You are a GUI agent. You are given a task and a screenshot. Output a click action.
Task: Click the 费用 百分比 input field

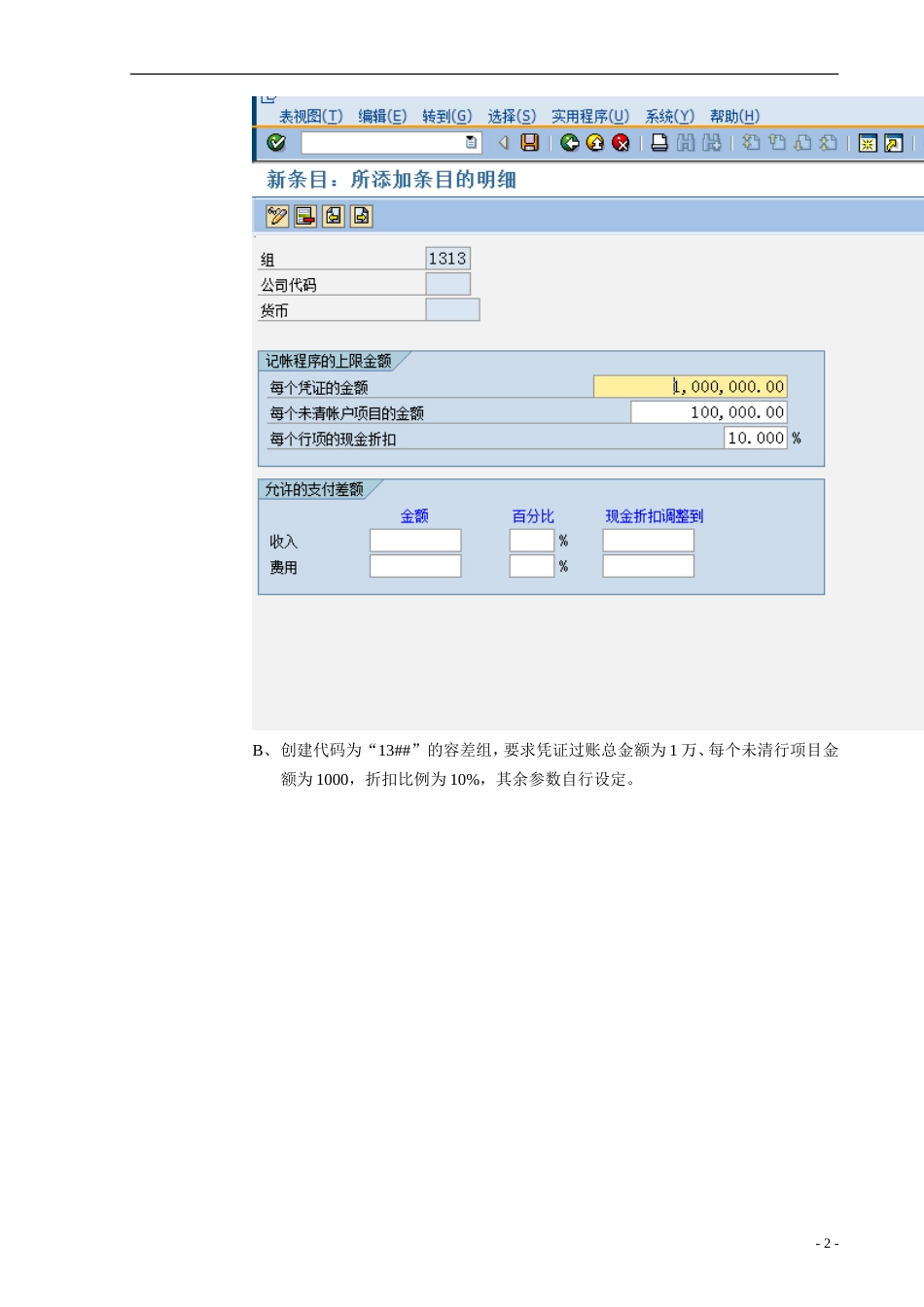[532, 566]
